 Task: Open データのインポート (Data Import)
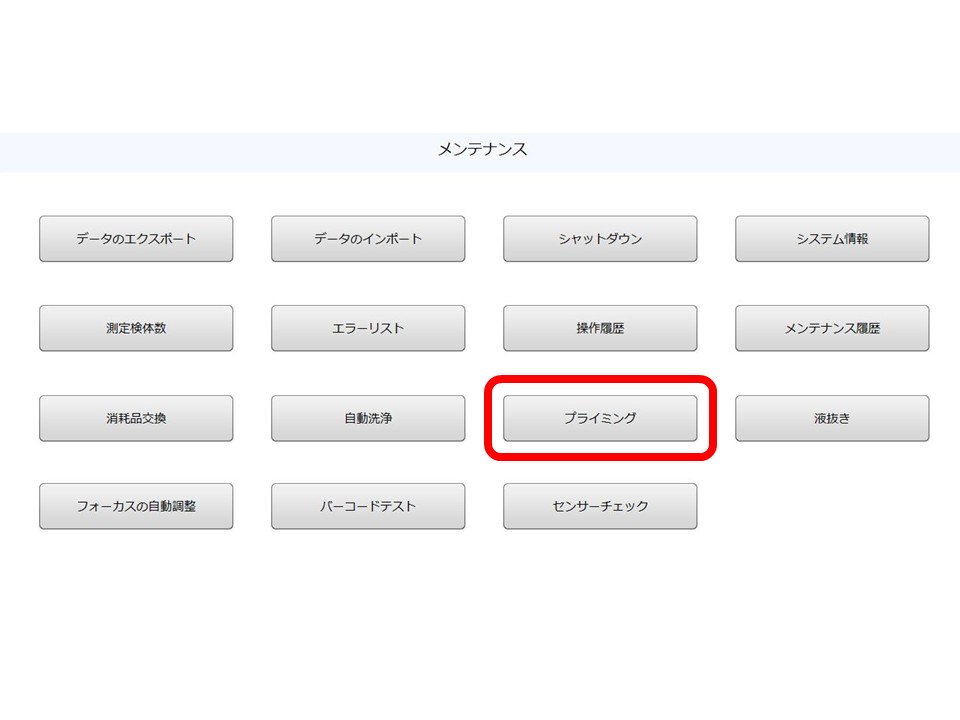(367, 238)
